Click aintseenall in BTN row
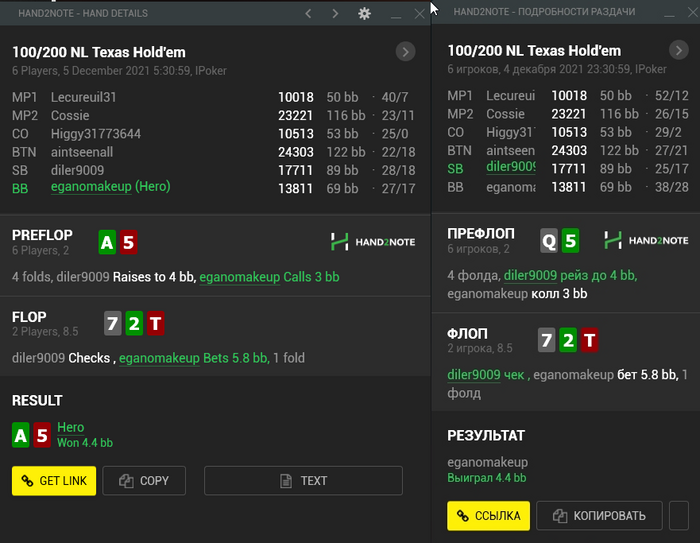This screenshot has width=700, height=543. 82,152
